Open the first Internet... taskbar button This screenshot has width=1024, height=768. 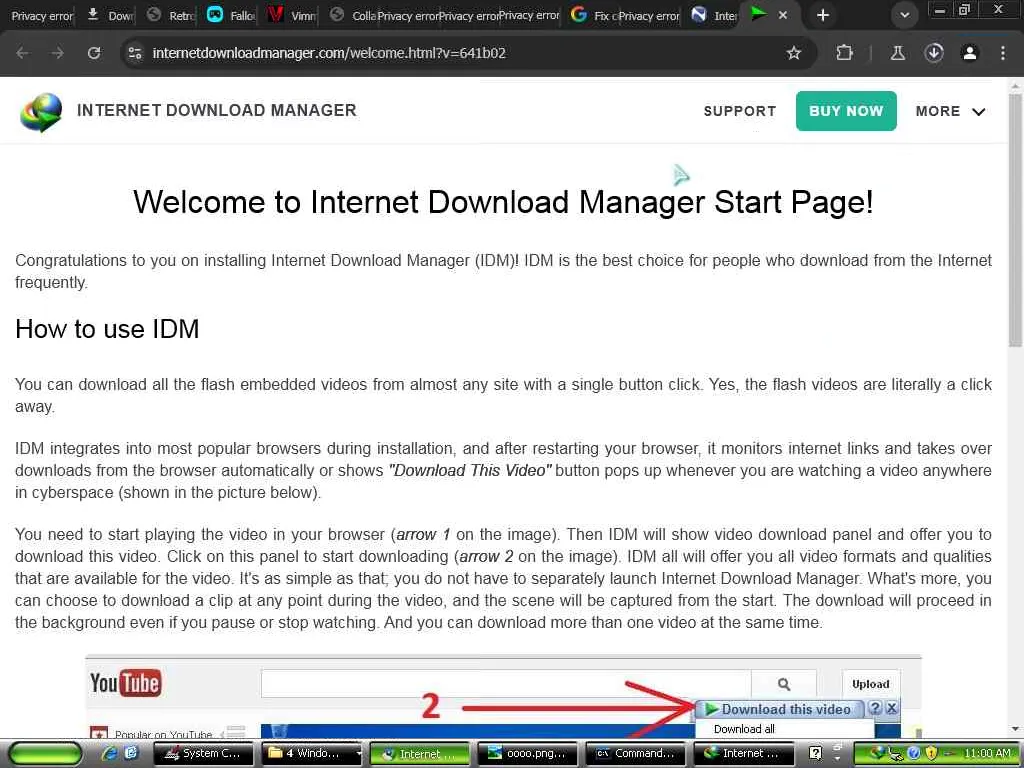point(420,754)
